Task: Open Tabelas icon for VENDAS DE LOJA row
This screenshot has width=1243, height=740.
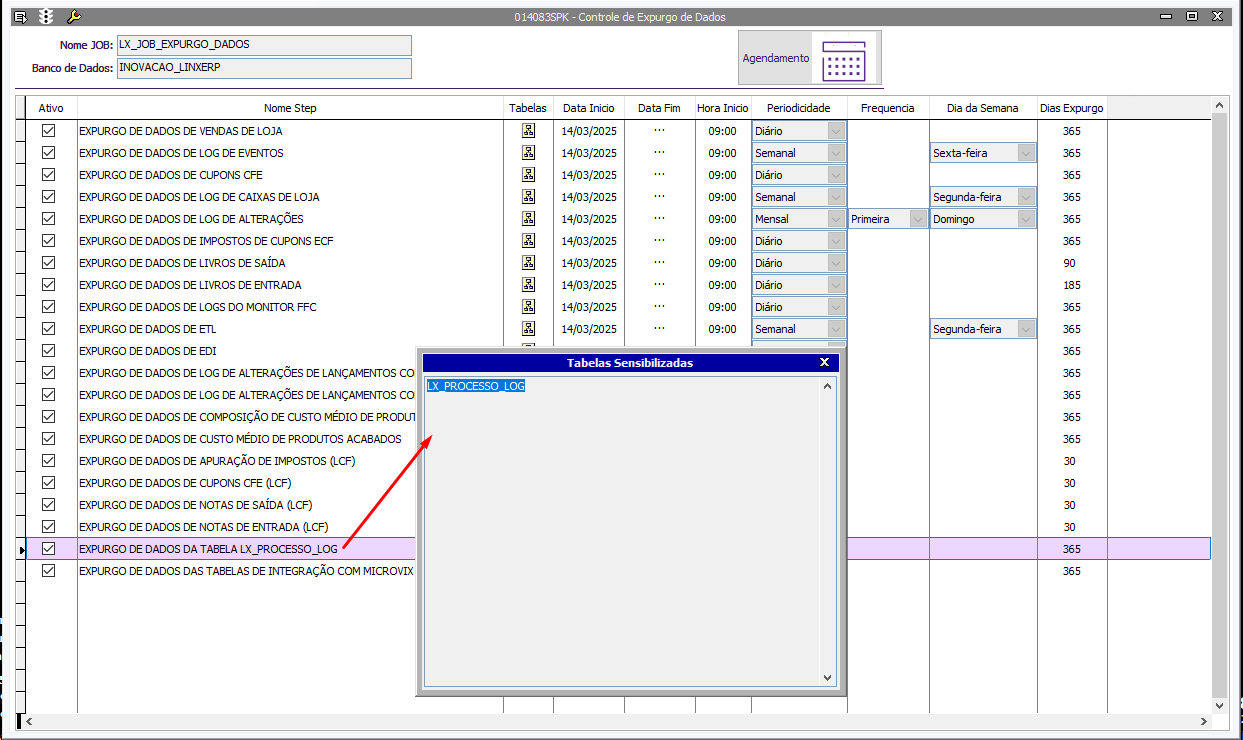Action: [528, 131]
